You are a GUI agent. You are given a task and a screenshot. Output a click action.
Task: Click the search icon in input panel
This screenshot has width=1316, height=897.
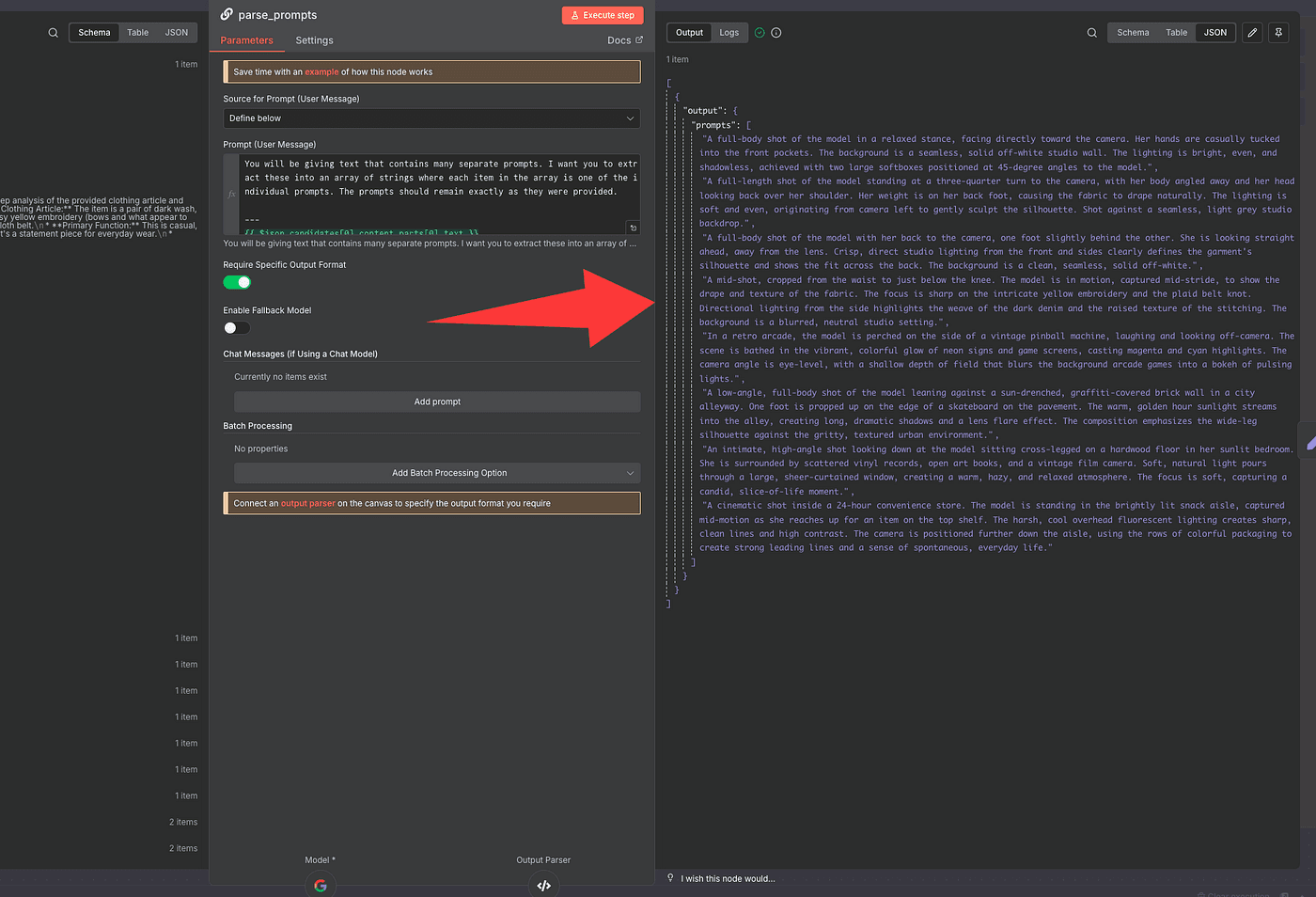pos(54,33)
